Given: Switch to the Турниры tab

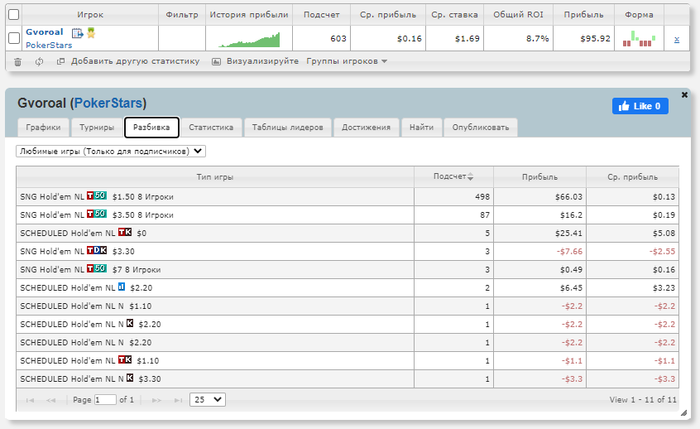Looking at the screenshot, I should pyautogui.click(x=96, y=127).
